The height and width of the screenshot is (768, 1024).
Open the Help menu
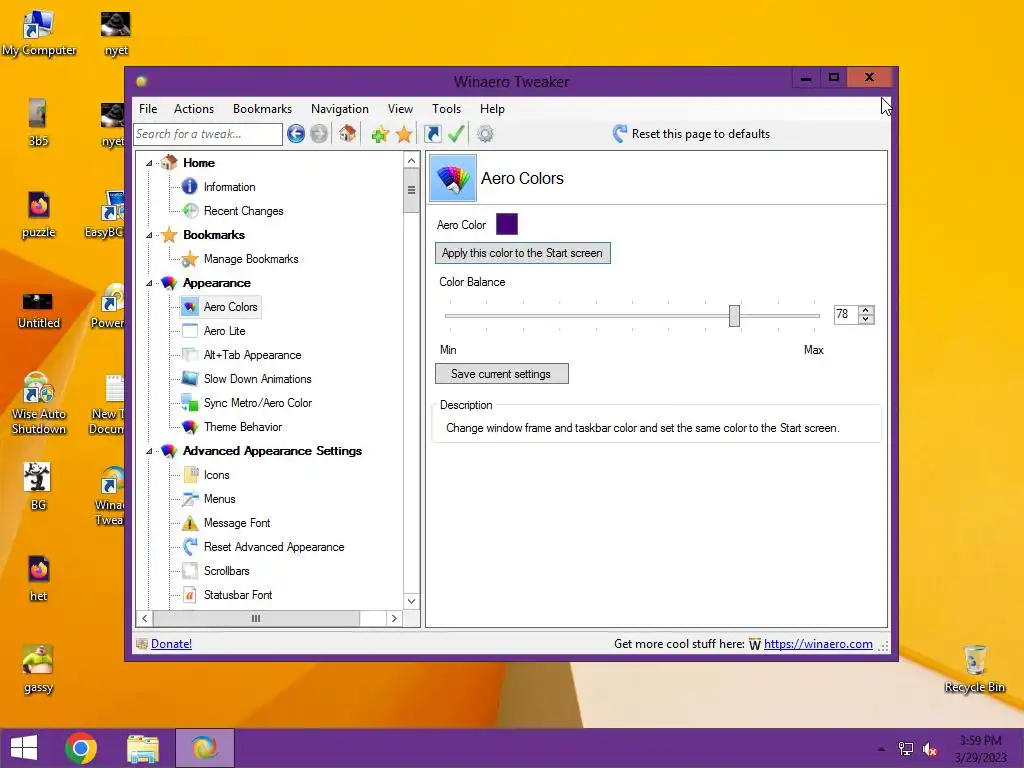point(492,109)
